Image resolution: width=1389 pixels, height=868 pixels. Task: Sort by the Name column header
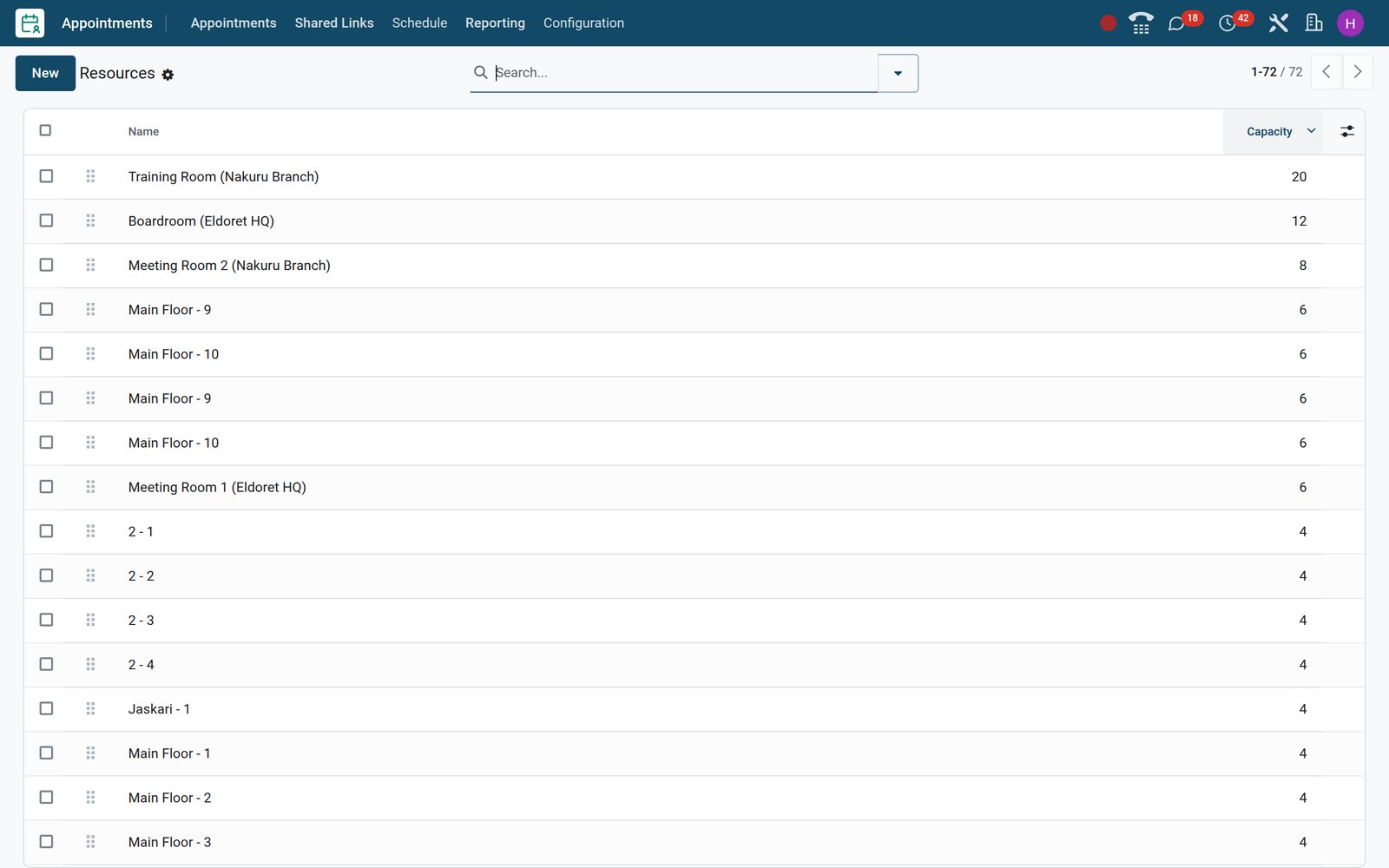coord(143,132)
